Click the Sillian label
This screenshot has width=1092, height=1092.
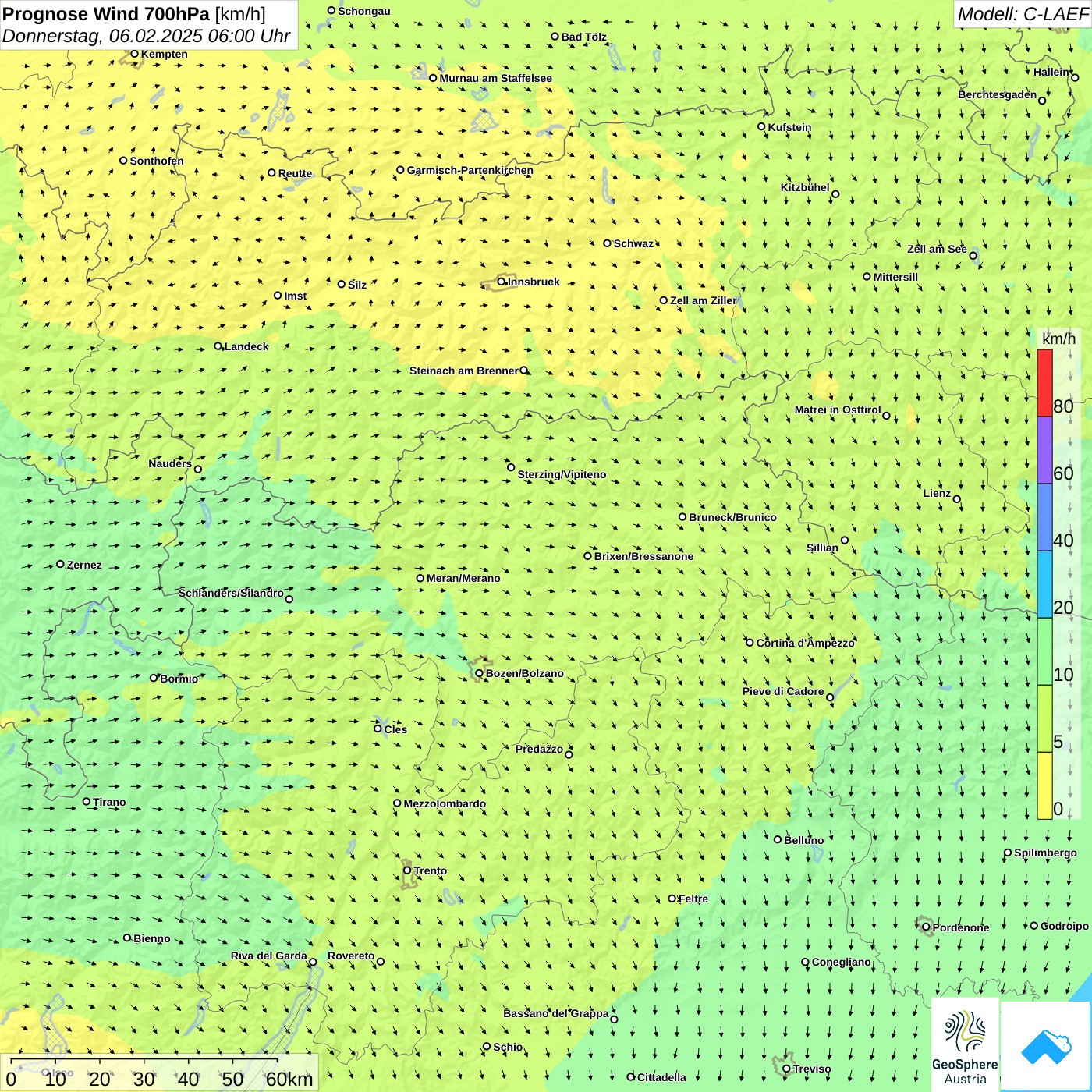tap(823, 548)
